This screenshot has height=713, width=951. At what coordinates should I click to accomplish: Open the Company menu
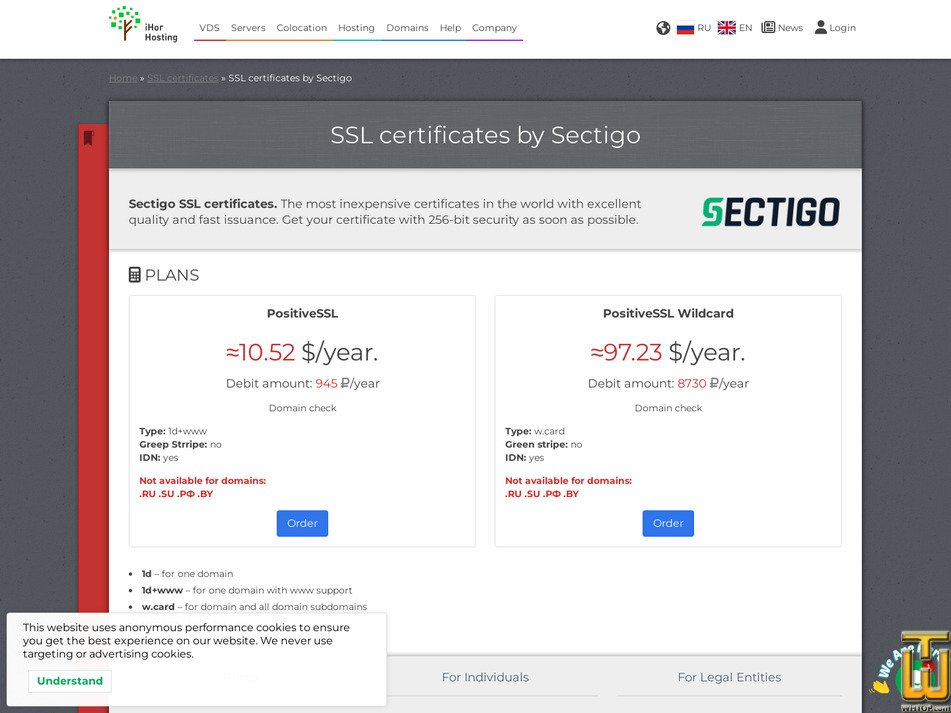[x=494, y=28]
